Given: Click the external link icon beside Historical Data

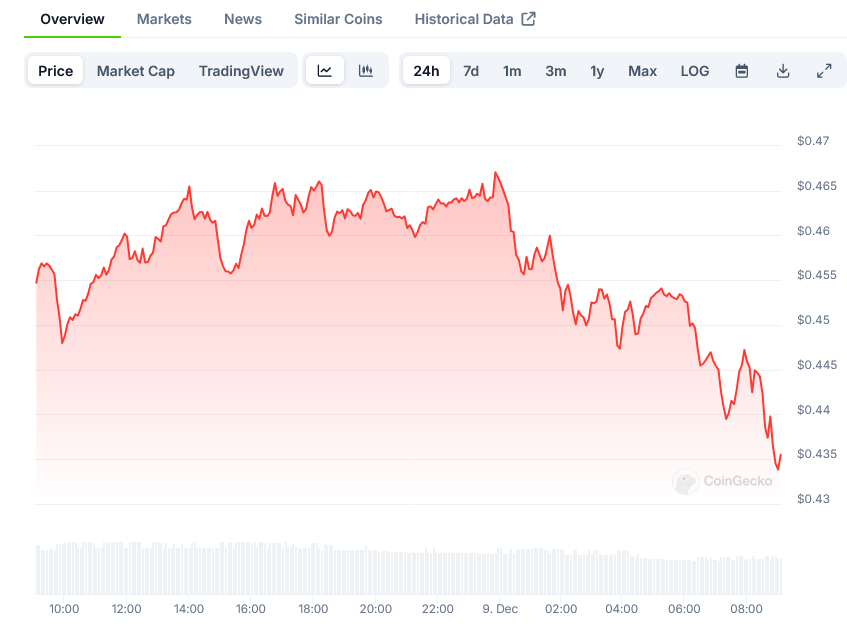Looking at the screenshot, I should tap(529, 19).
